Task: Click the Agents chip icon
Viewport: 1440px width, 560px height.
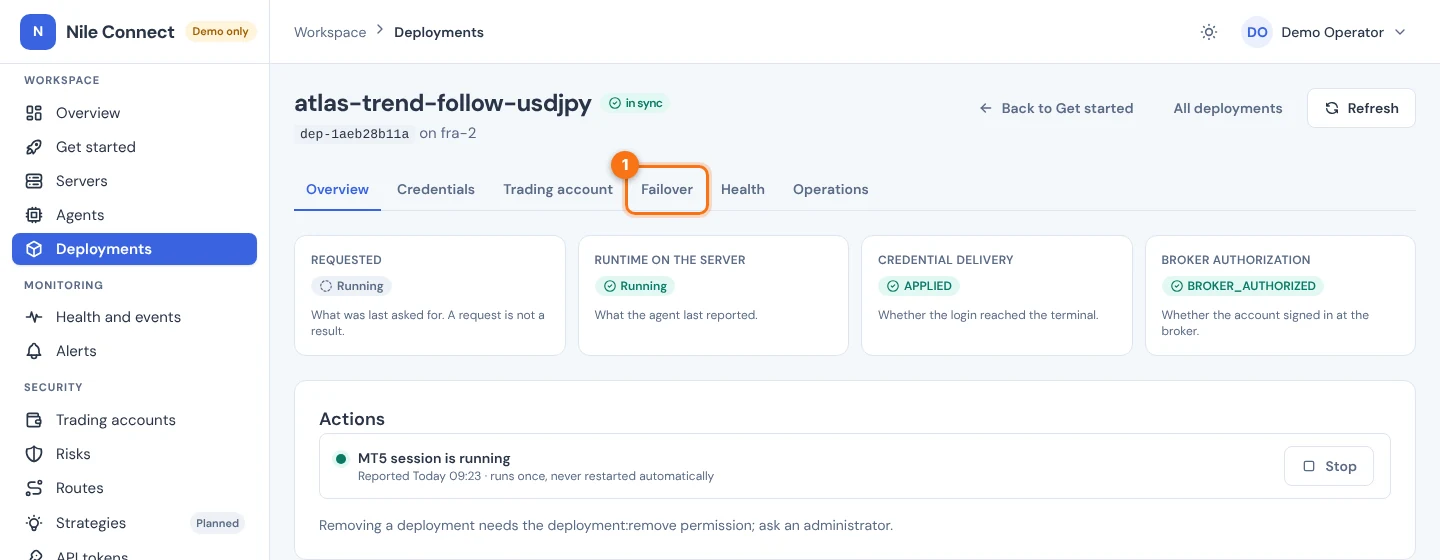Action: [34, 215]
